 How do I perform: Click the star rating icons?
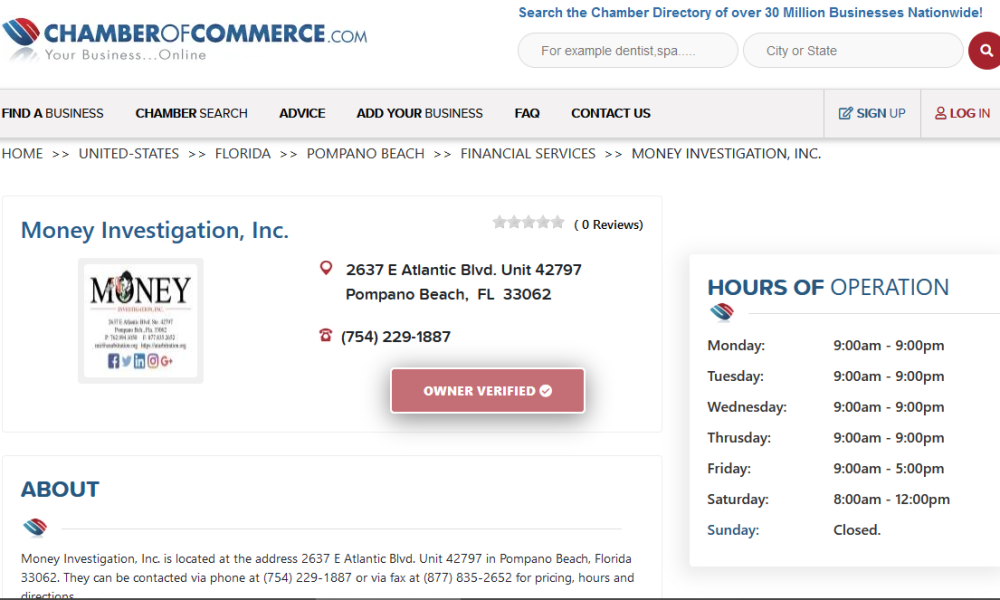[x=528, y=223]
